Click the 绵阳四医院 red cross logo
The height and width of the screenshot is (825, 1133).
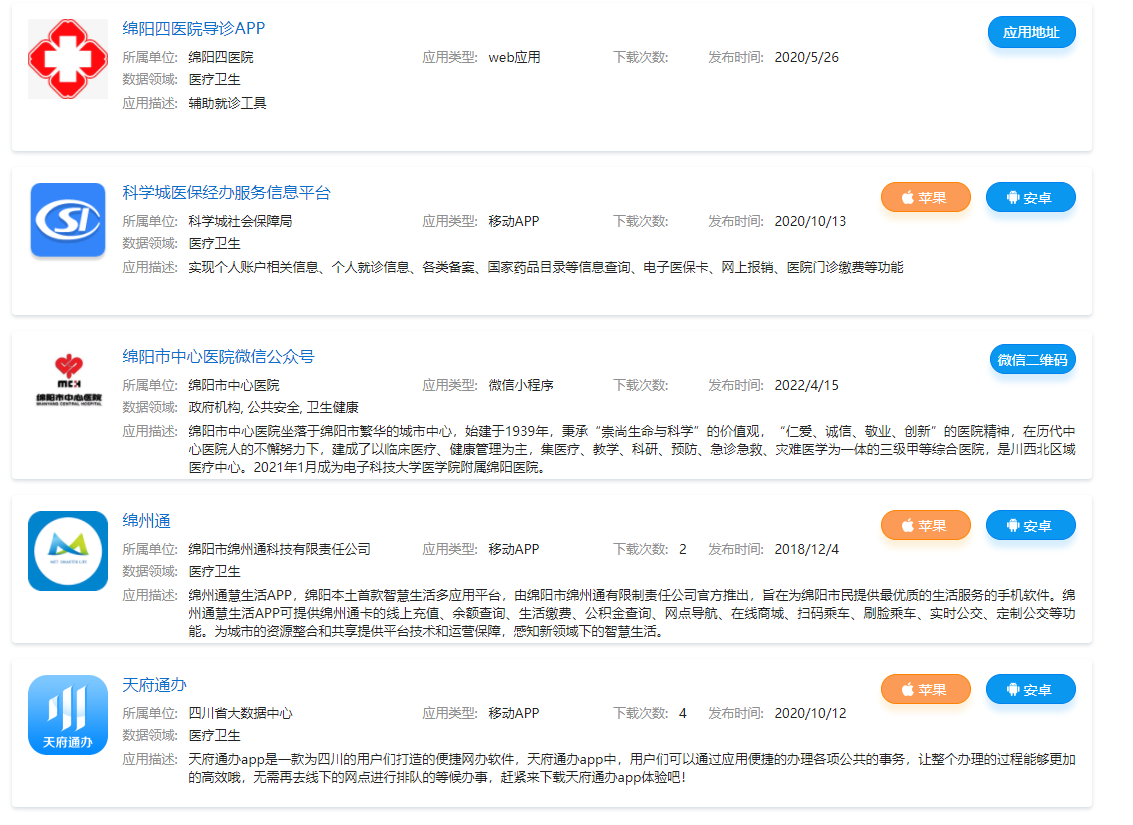(67, 57)
